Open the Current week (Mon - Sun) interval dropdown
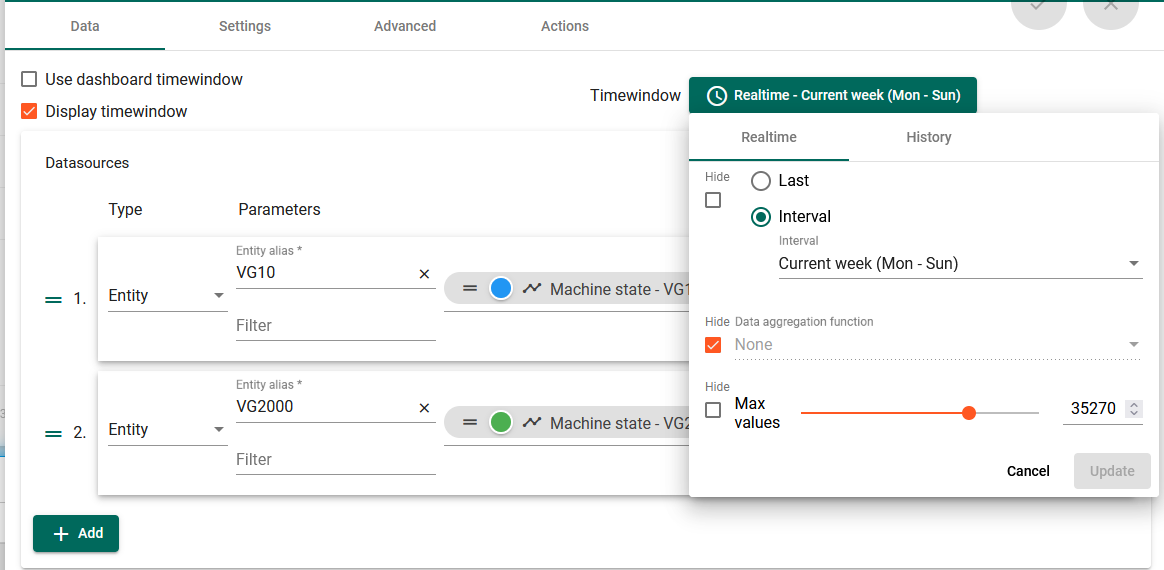This screenshot has width=1164, height=570. point(961,263)
